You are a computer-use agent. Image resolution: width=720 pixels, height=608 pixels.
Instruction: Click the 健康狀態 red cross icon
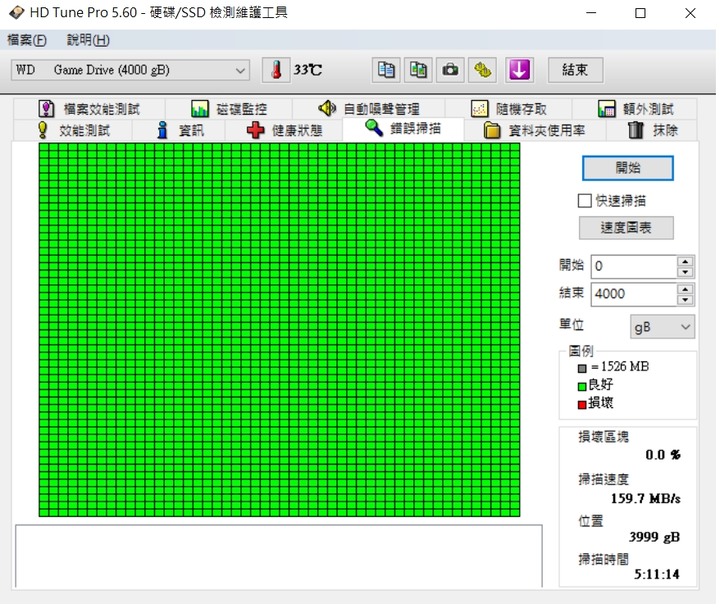tap(255, 130)
